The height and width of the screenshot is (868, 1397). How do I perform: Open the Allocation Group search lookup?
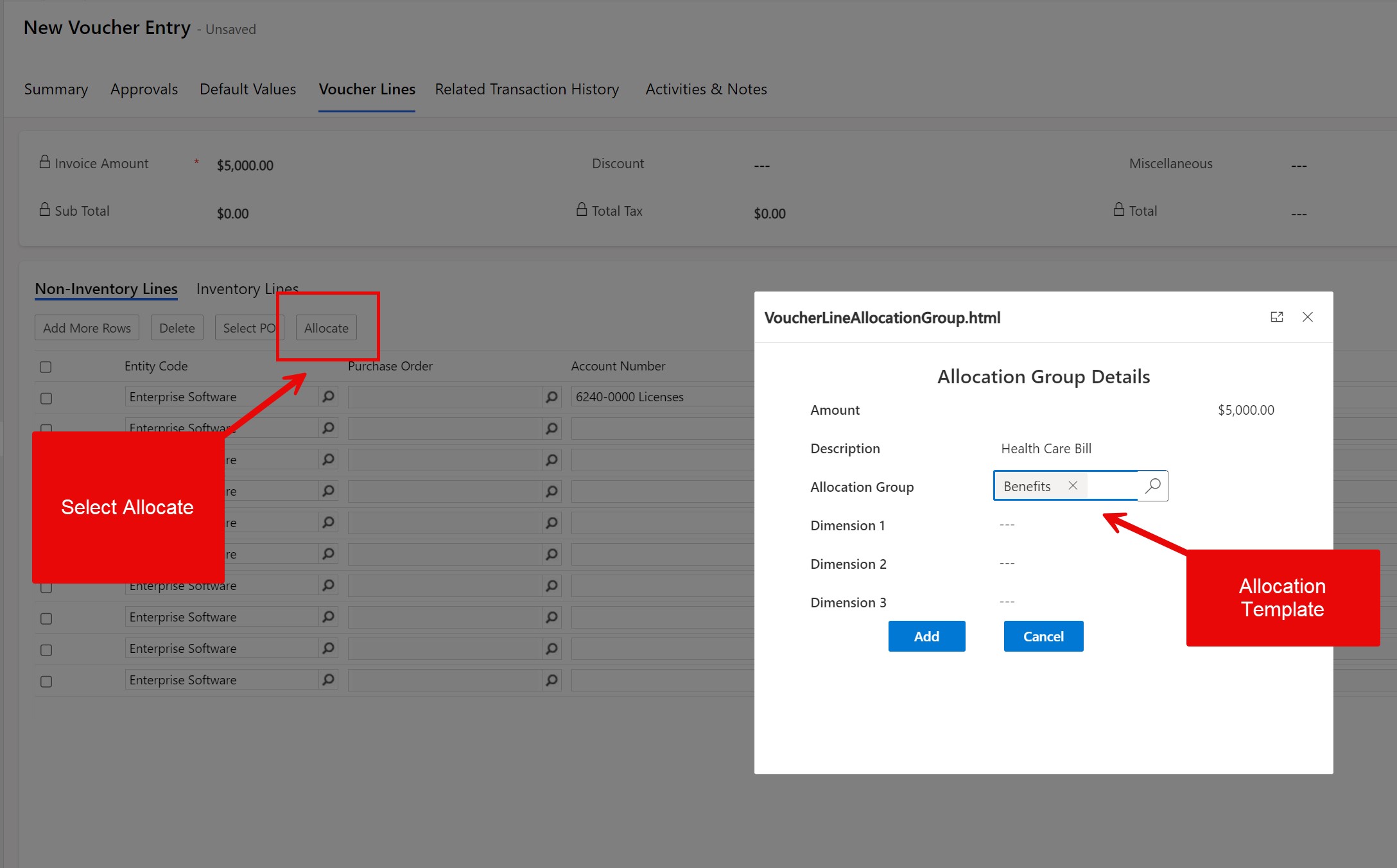(1152, 486)
